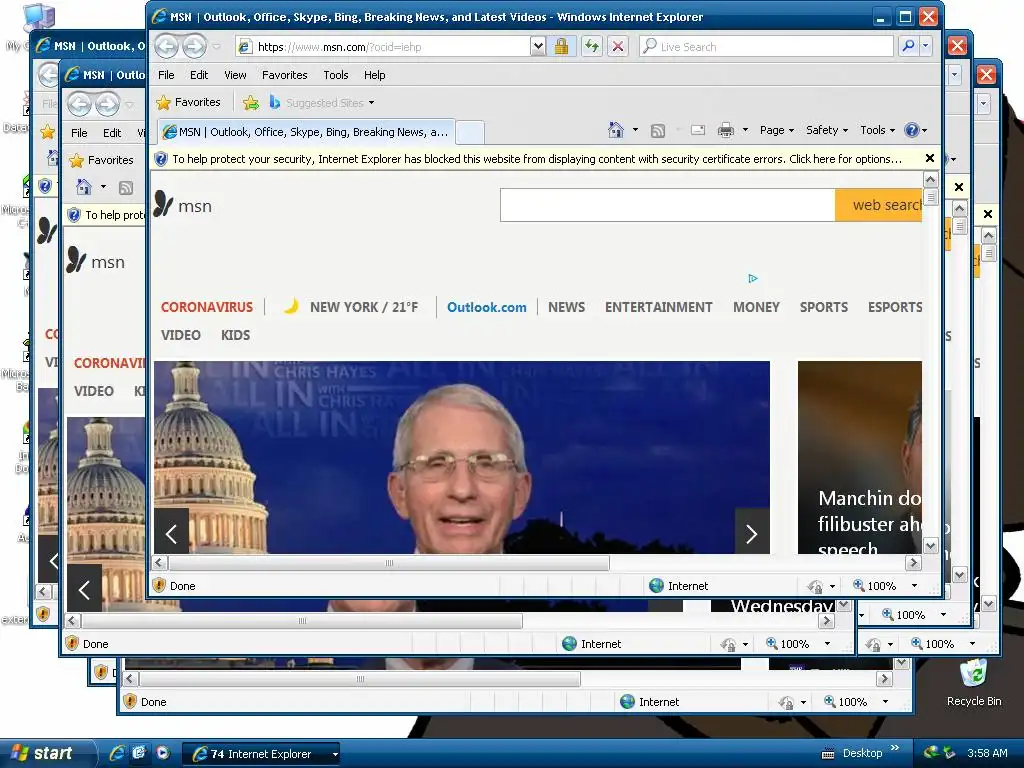Show previous slide in news carousel
Image resolution: width=1024 pixels, height=768 pixels.
tap(172, 533)
